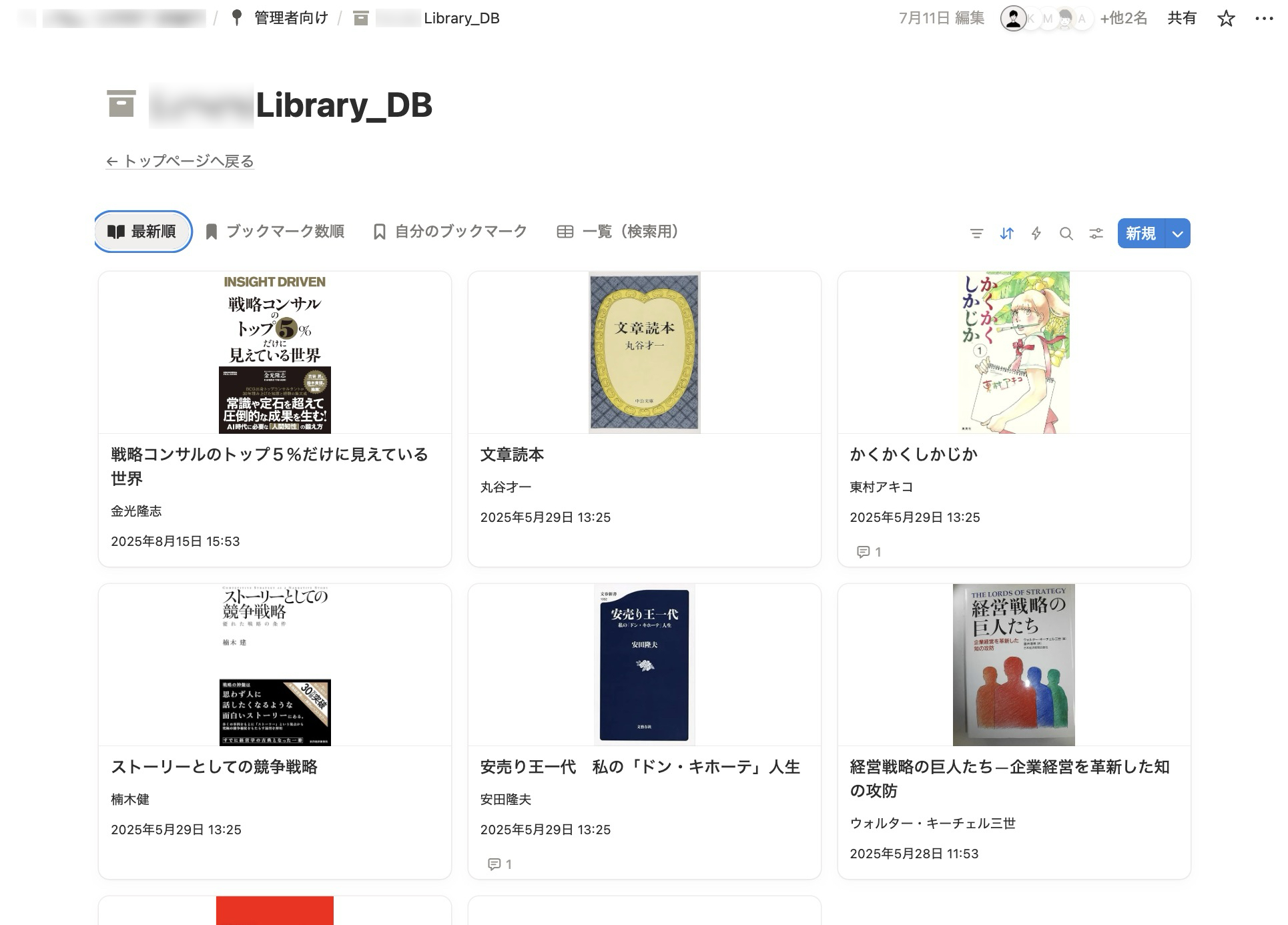
Task: Select the 最新順 view tab
Action: click(x=143, y=231)
